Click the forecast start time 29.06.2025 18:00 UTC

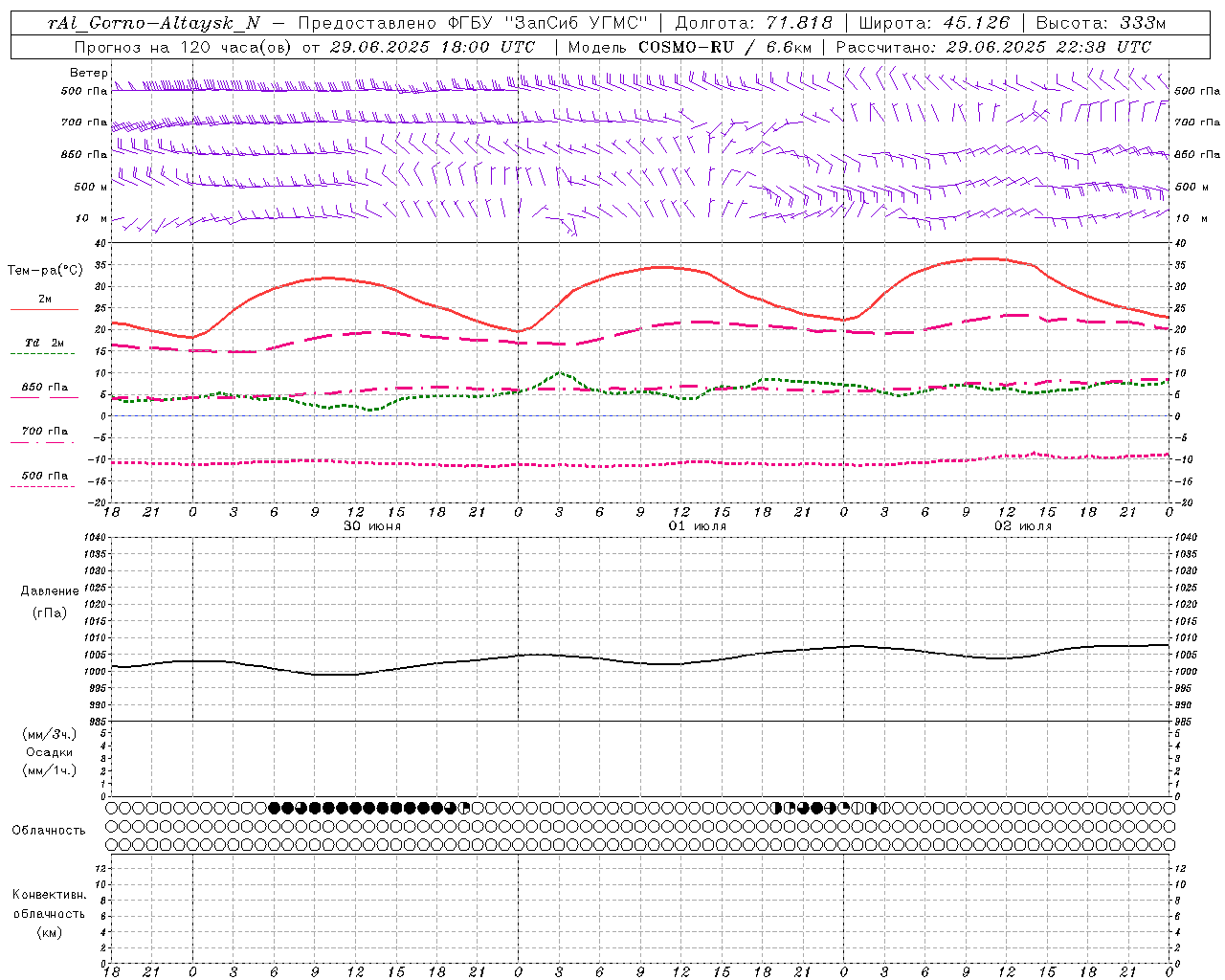432,47
